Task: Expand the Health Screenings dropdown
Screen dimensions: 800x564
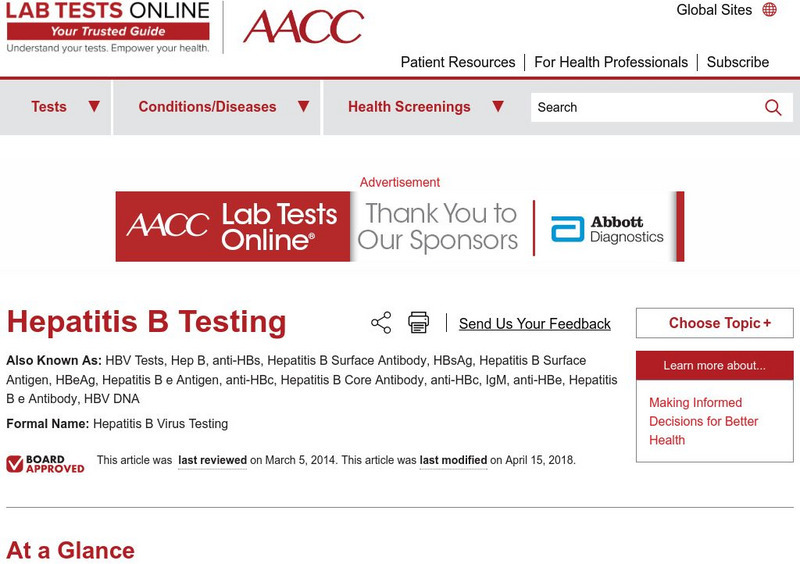Action: tap(498, 107)
